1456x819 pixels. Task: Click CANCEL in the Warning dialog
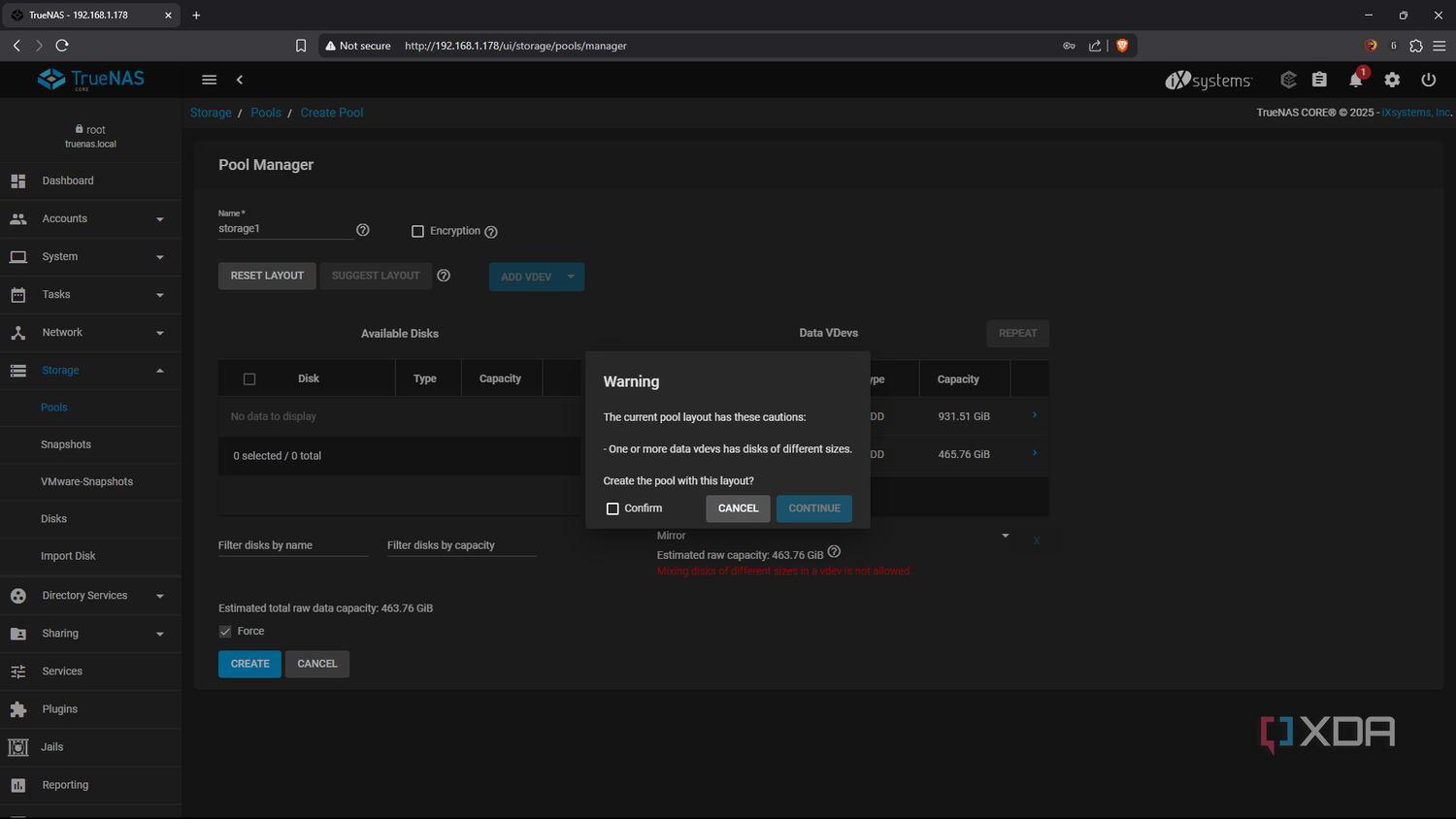pyautogui.click(x=738, y=508)
